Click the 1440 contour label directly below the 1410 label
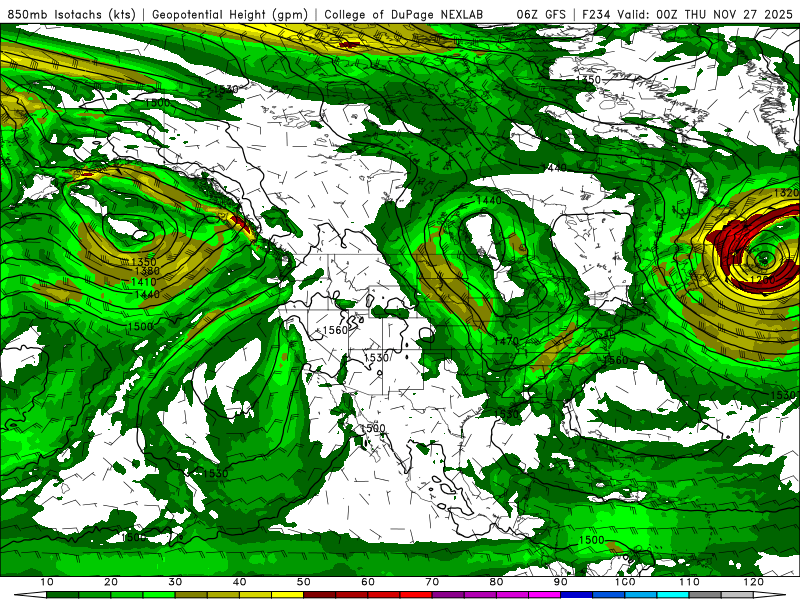The height and width of the screenshot is (600, 800). click(x=147, y=294)
